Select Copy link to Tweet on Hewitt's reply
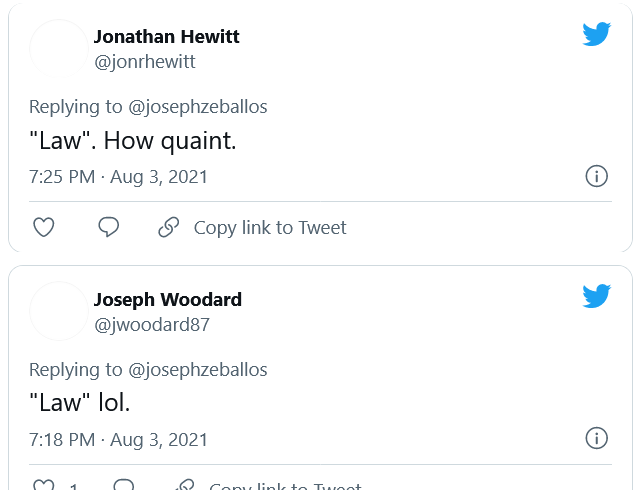Image resolution: width=641 pixels, height=490 pixels. pos(270,228)
